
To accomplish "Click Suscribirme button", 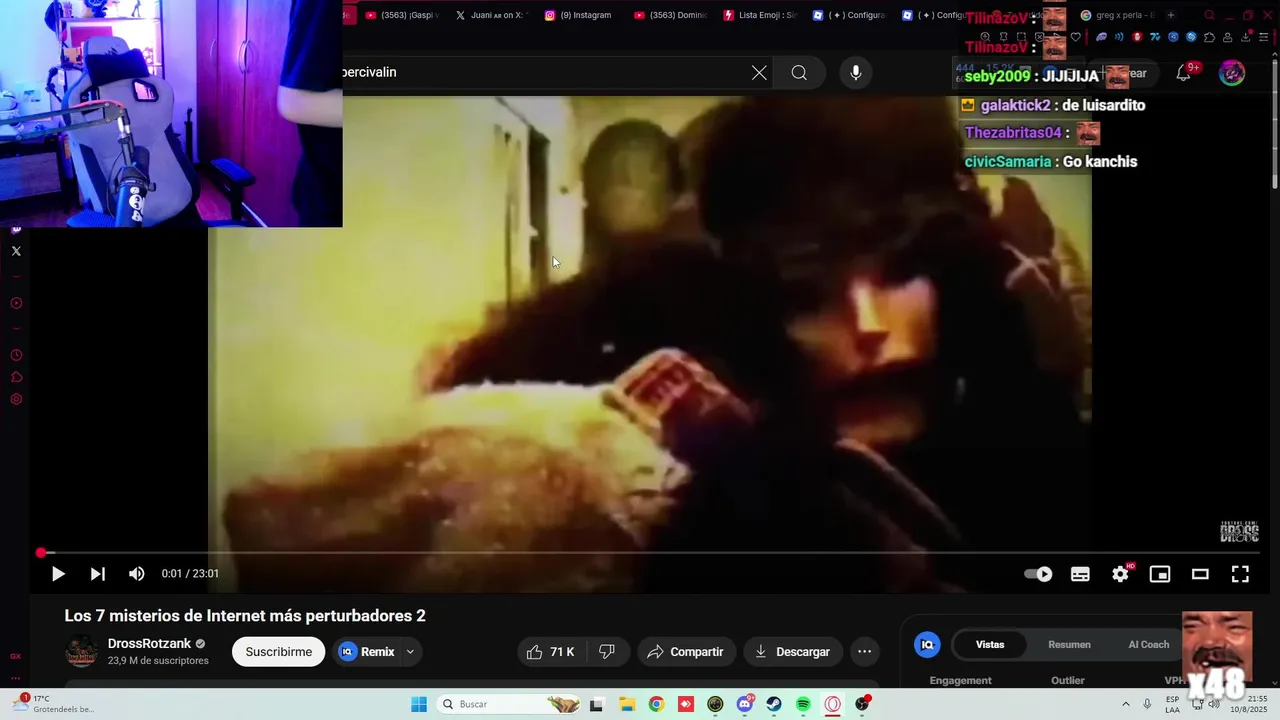I will point(278,652).
